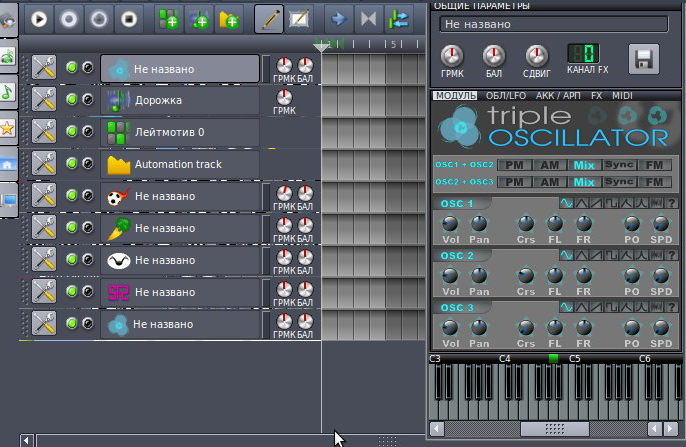Click the record-while-playing button
Image resolution: width=686 pixels, height=447 pixels.
pyautogui.click(x=99, y=19)
